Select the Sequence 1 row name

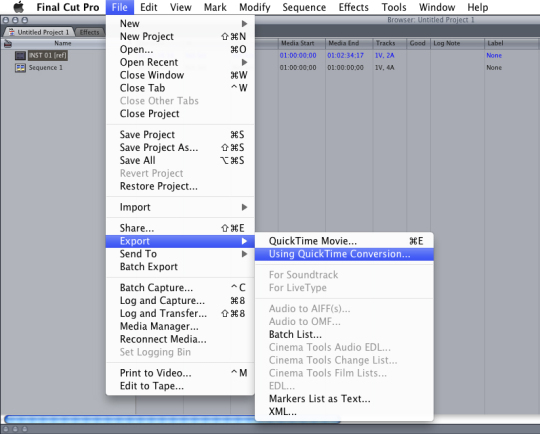pyautogui.click(x=46, y=68)
